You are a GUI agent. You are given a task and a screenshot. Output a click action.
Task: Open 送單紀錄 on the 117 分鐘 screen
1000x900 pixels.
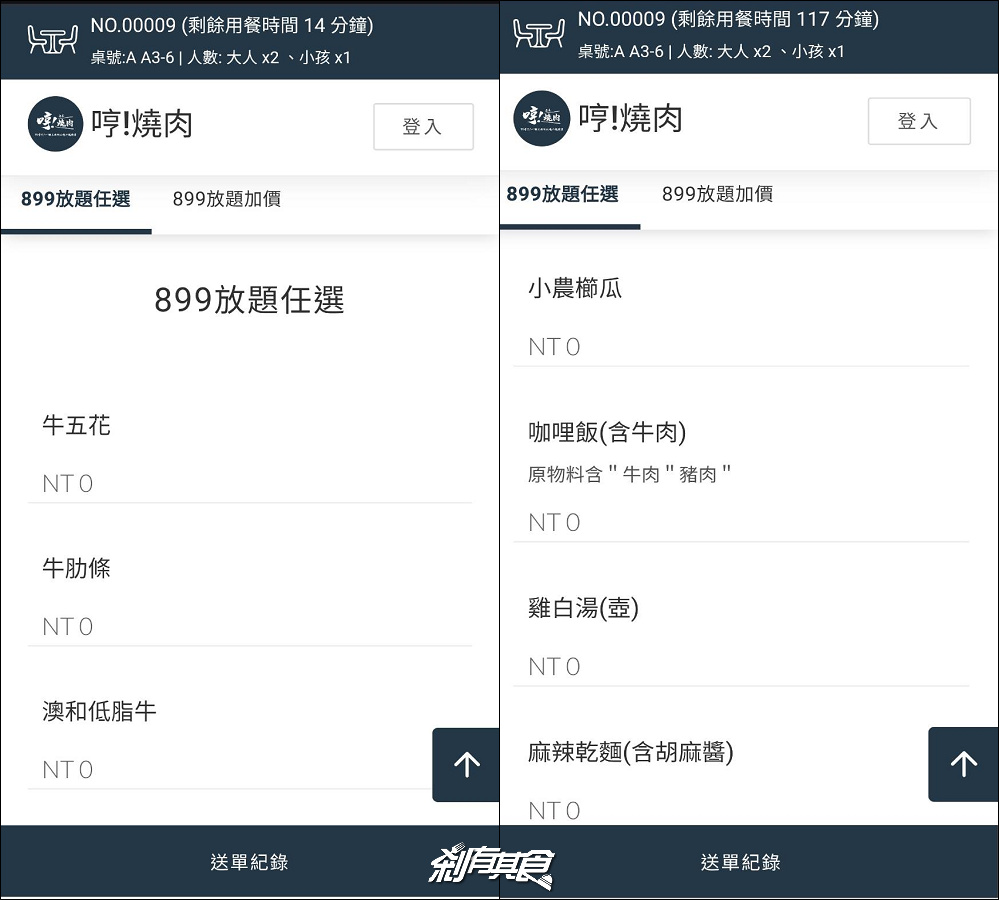pos(740,862)
